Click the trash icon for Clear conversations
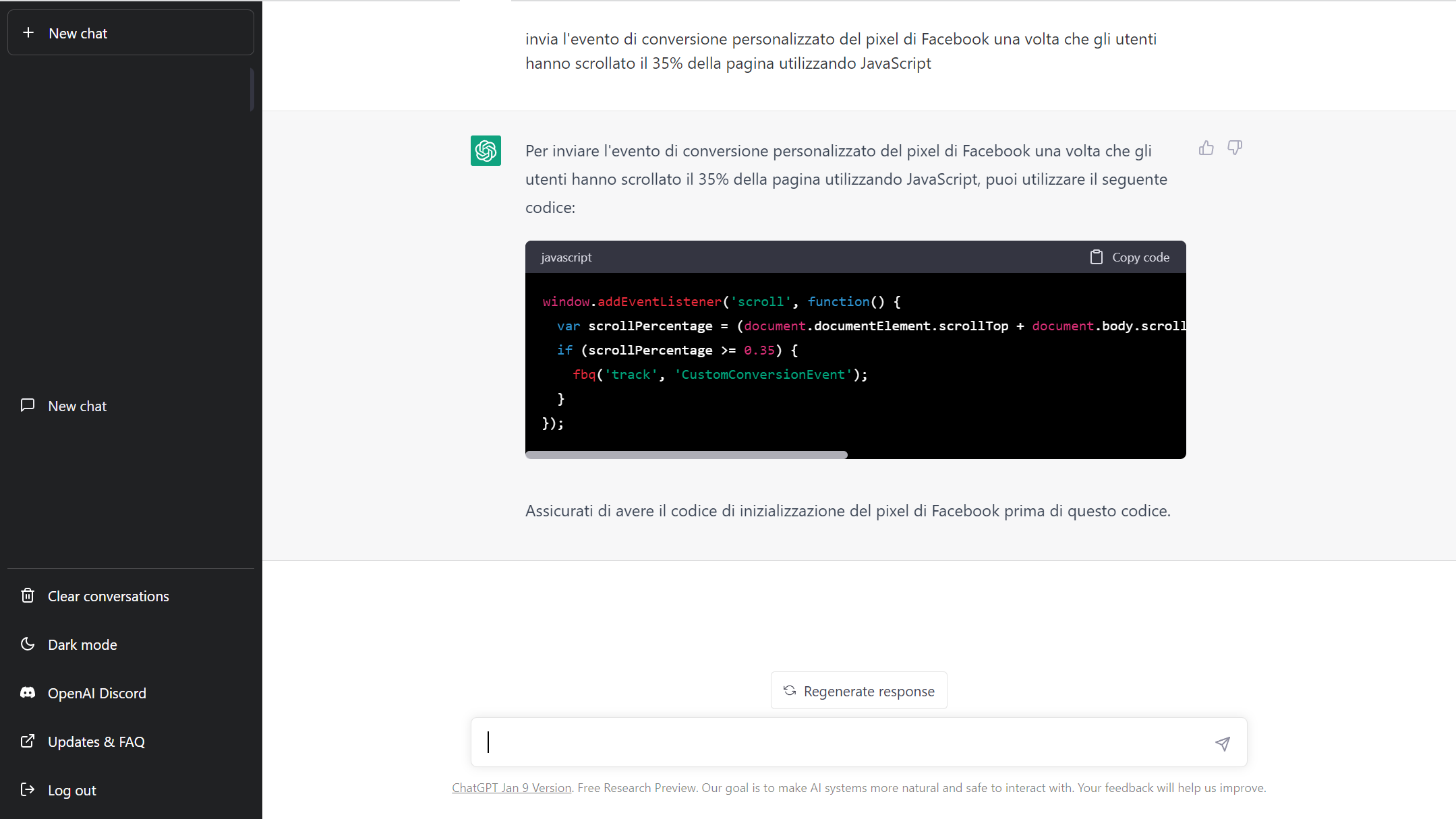This screenshot has width=1456, height=819. [x=28, y=595]
